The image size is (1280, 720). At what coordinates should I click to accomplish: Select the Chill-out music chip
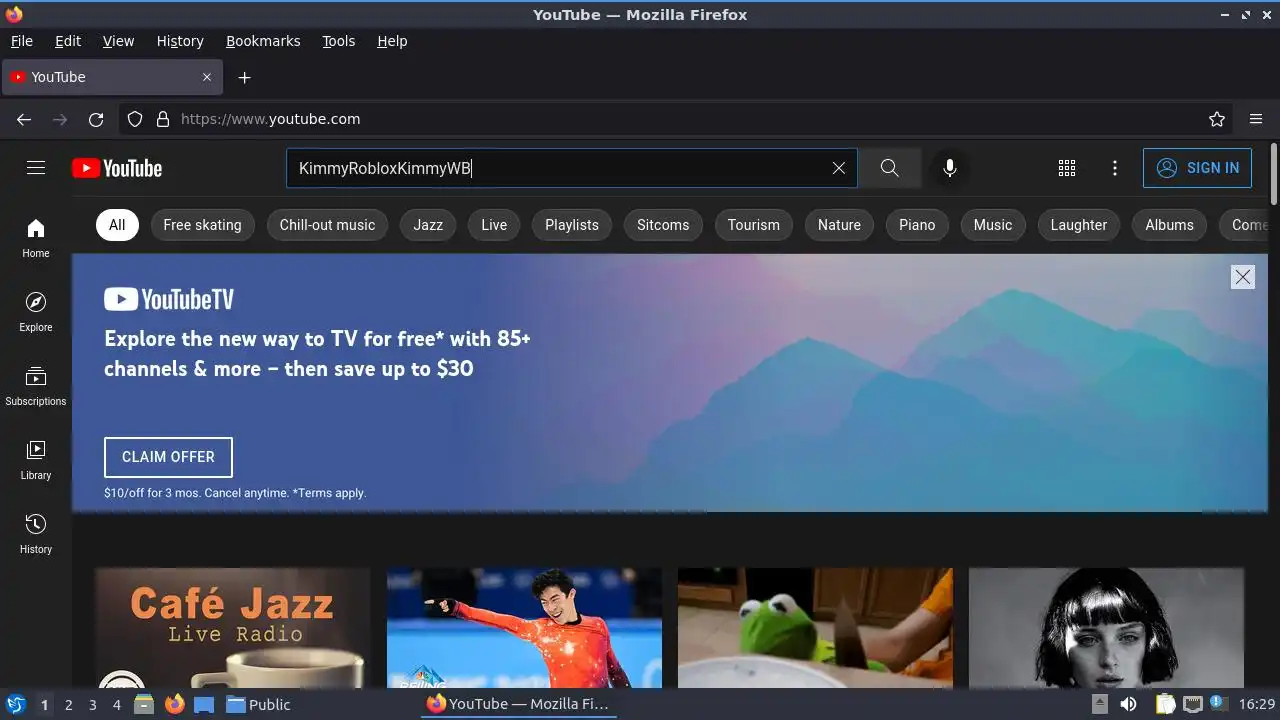(327, 225)
